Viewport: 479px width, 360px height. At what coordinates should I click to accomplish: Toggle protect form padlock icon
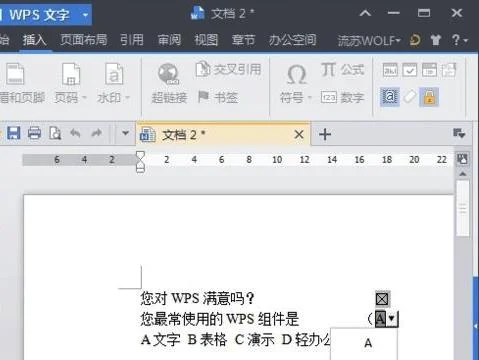pos(429,97)
